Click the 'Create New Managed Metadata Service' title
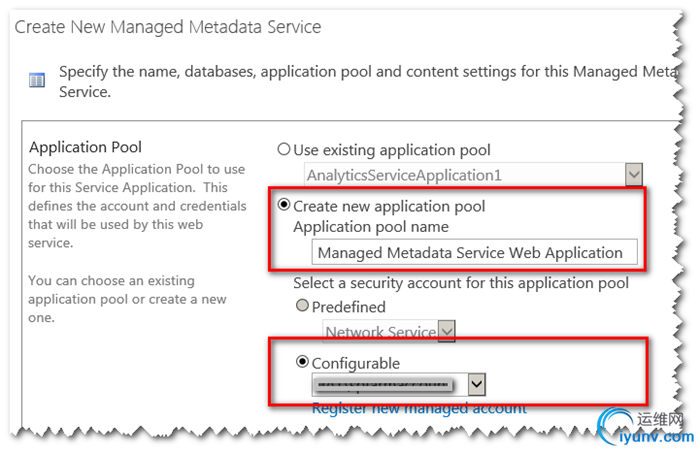700x453 pixels. pos(168,27)
